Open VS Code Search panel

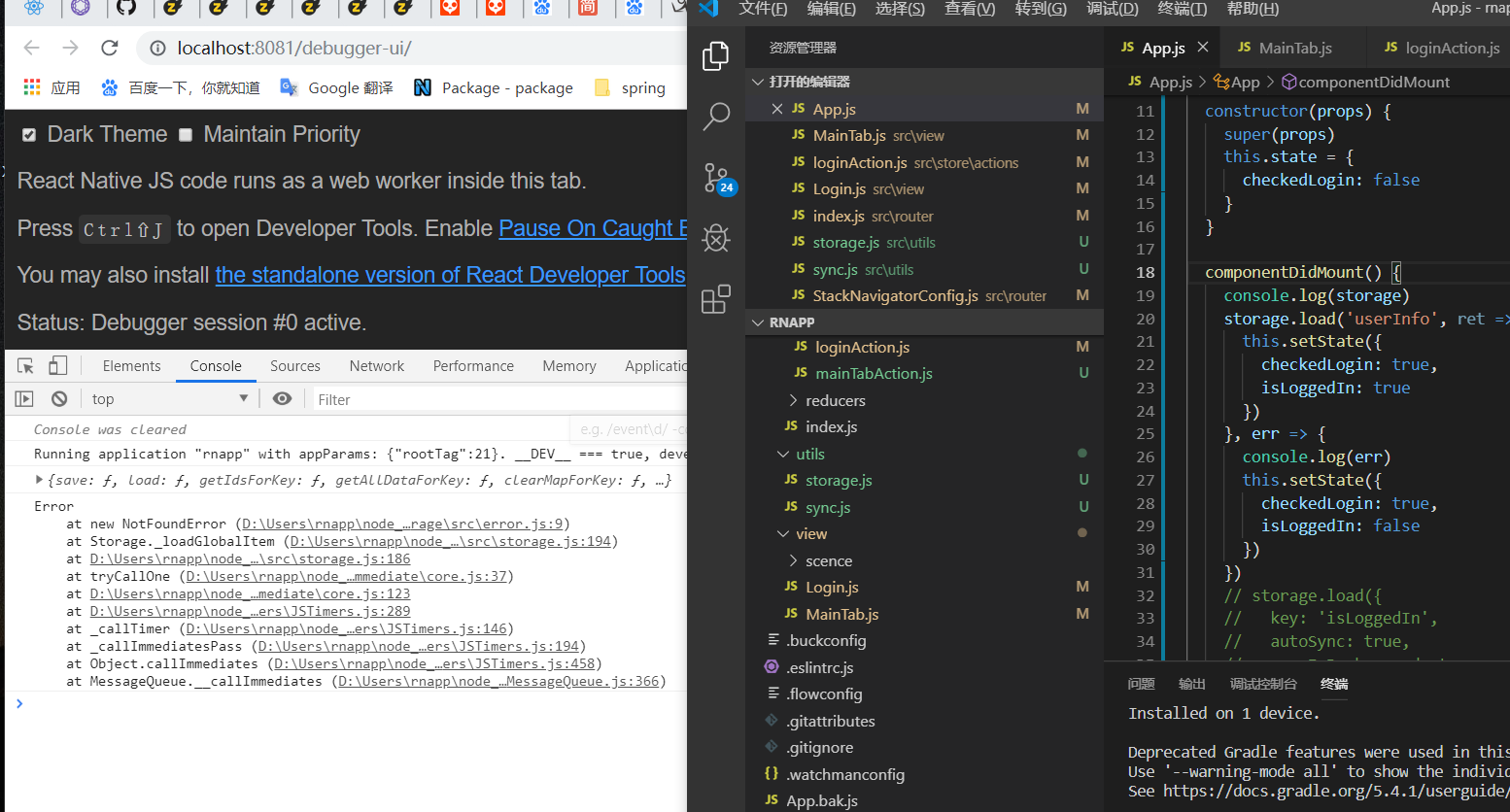tap(715, 117)
